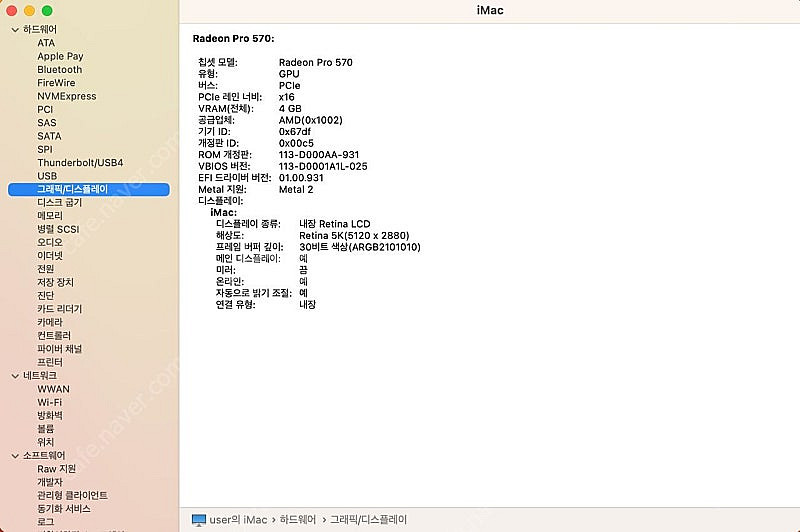Open 저장 장치 info
This screenshot has height=532, width=800.
(x=55, y=282)
